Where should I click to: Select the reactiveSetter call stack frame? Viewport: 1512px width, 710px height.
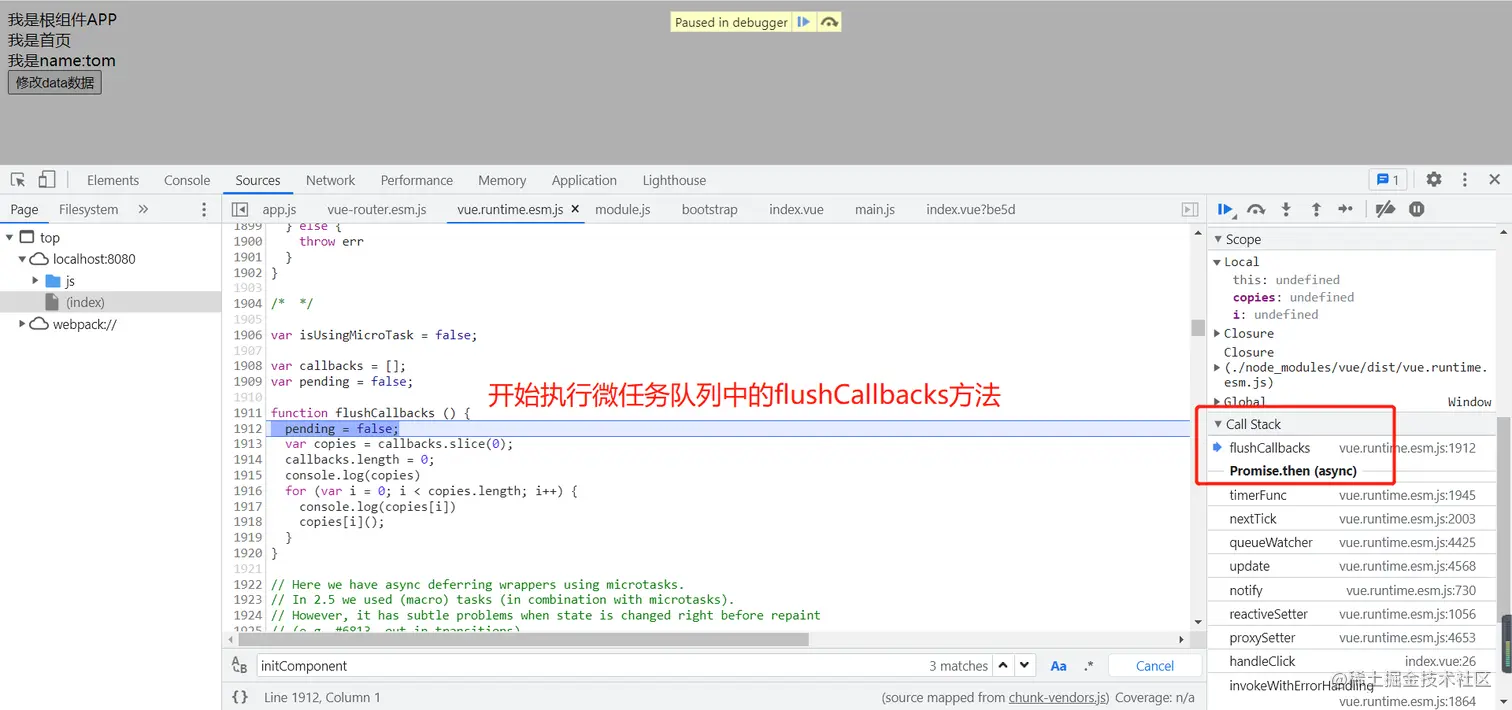[1352, 614]
